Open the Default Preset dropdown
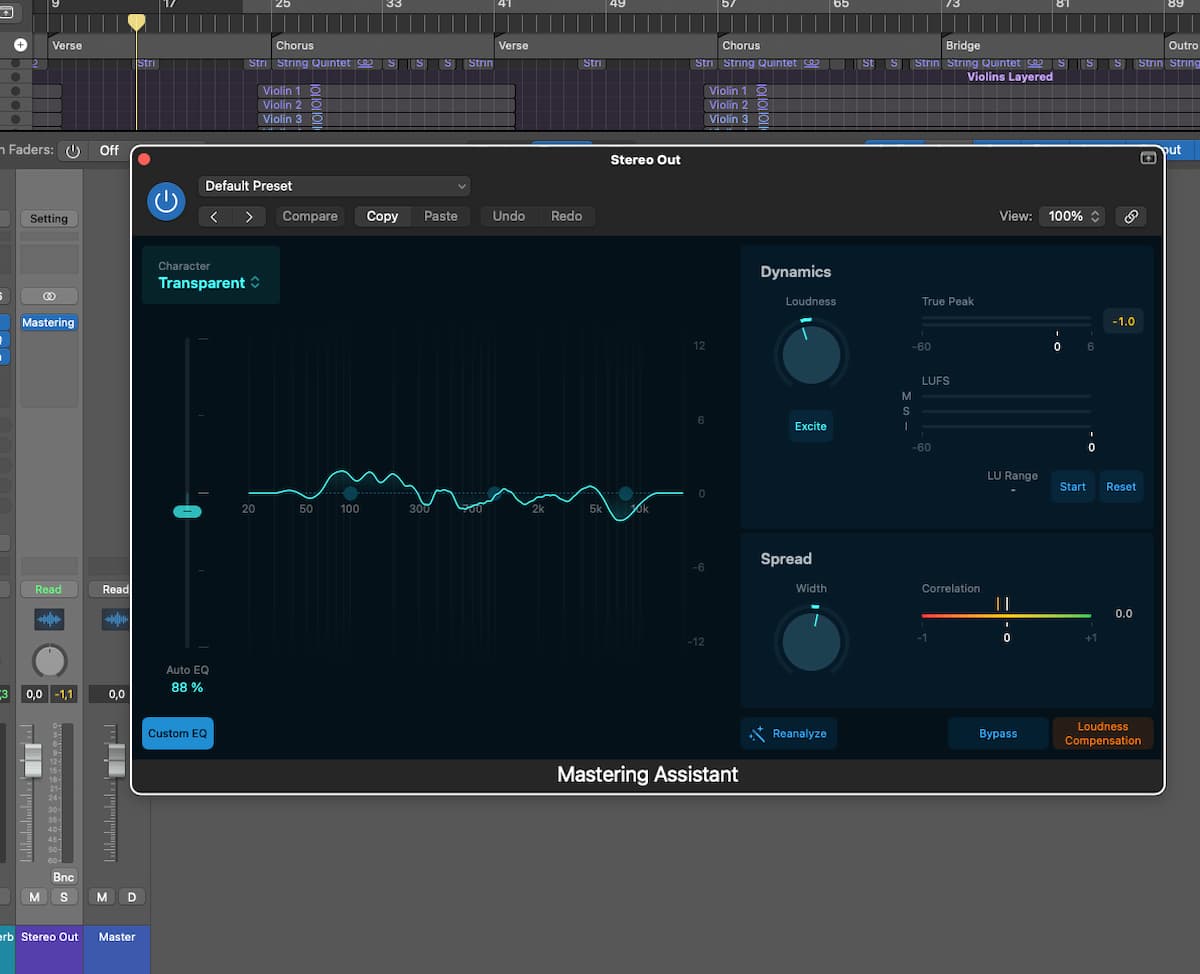 [x=335, y=186]
